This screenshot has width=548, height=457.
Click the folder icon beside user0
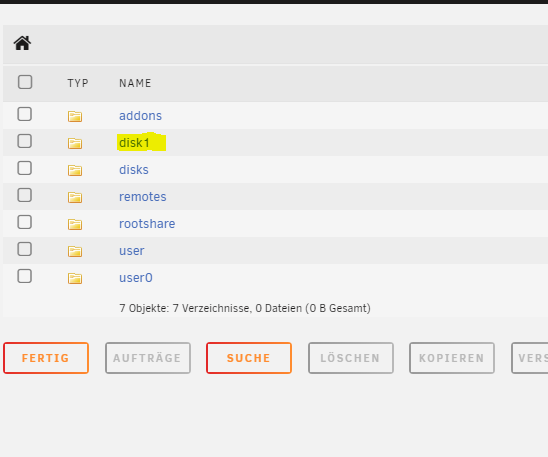(x=75, y=278)
